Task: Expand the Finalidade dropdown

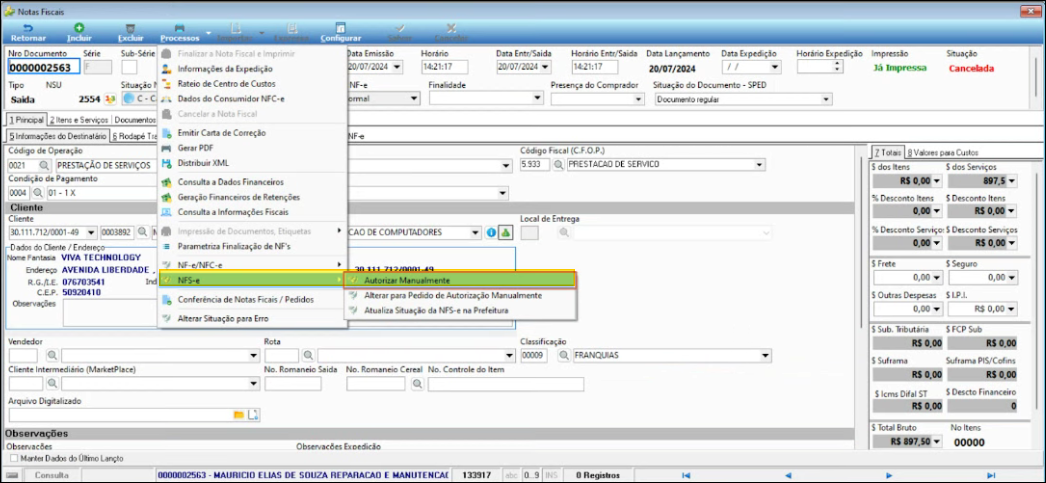Action: point(538,99)
